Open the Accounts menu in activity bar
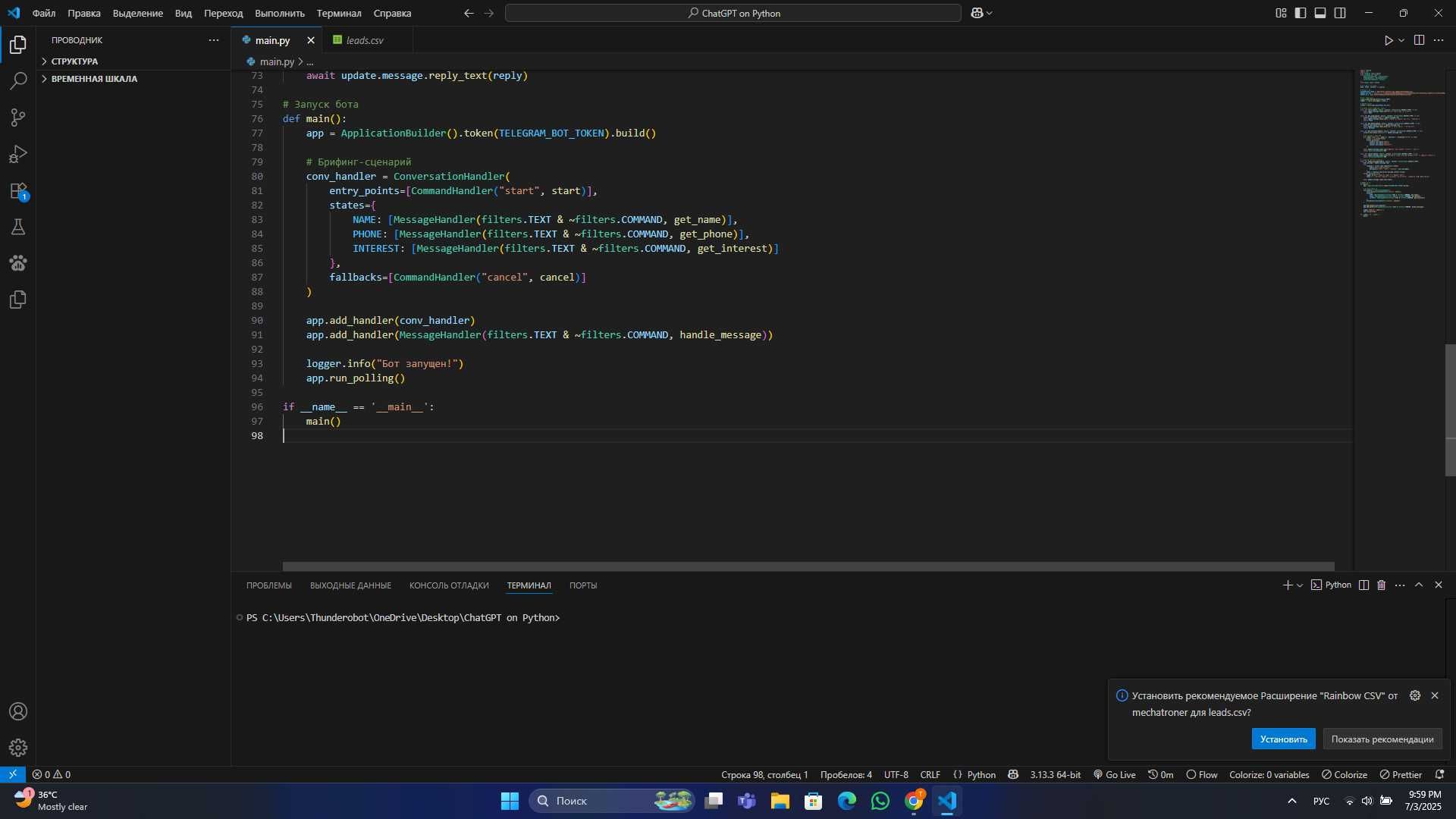The height and width of the screenshot is (819, 1456). (x=18, y=711)
